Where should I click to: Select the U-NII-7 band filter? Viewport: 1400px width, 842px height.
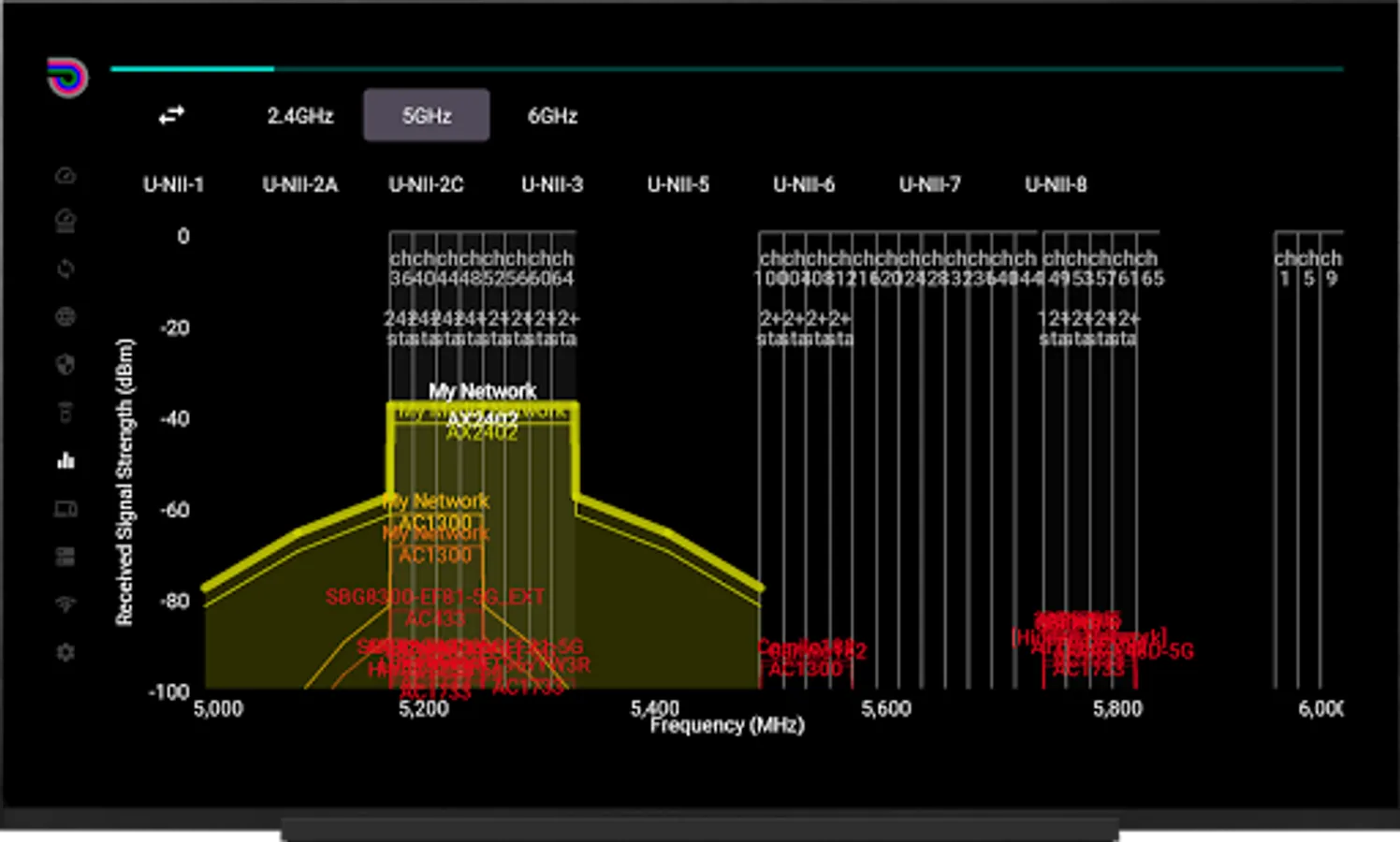[x=930, y=185]
